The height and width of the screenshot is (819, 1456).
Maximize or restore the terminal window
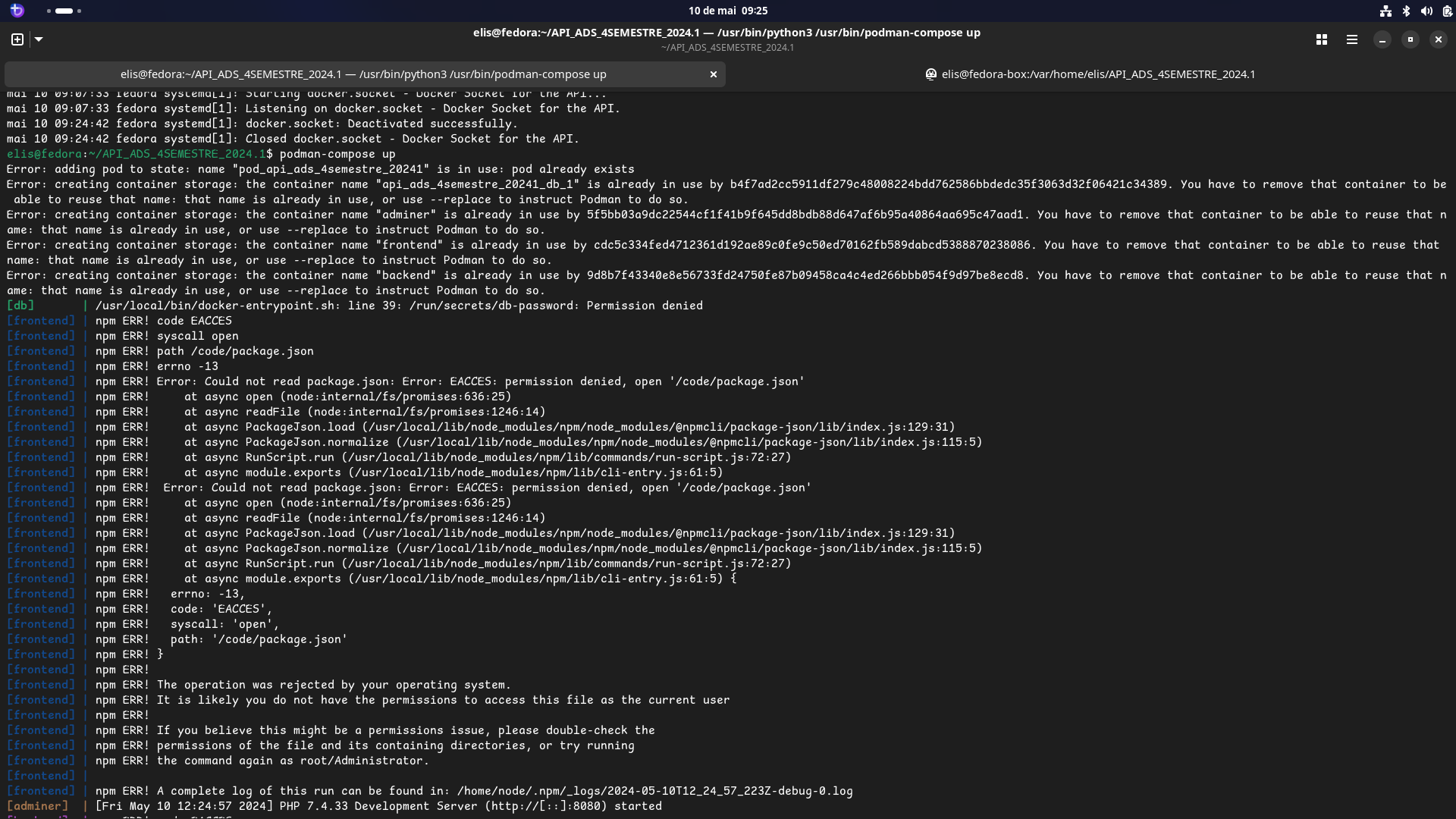click(x=1410, y=39)
